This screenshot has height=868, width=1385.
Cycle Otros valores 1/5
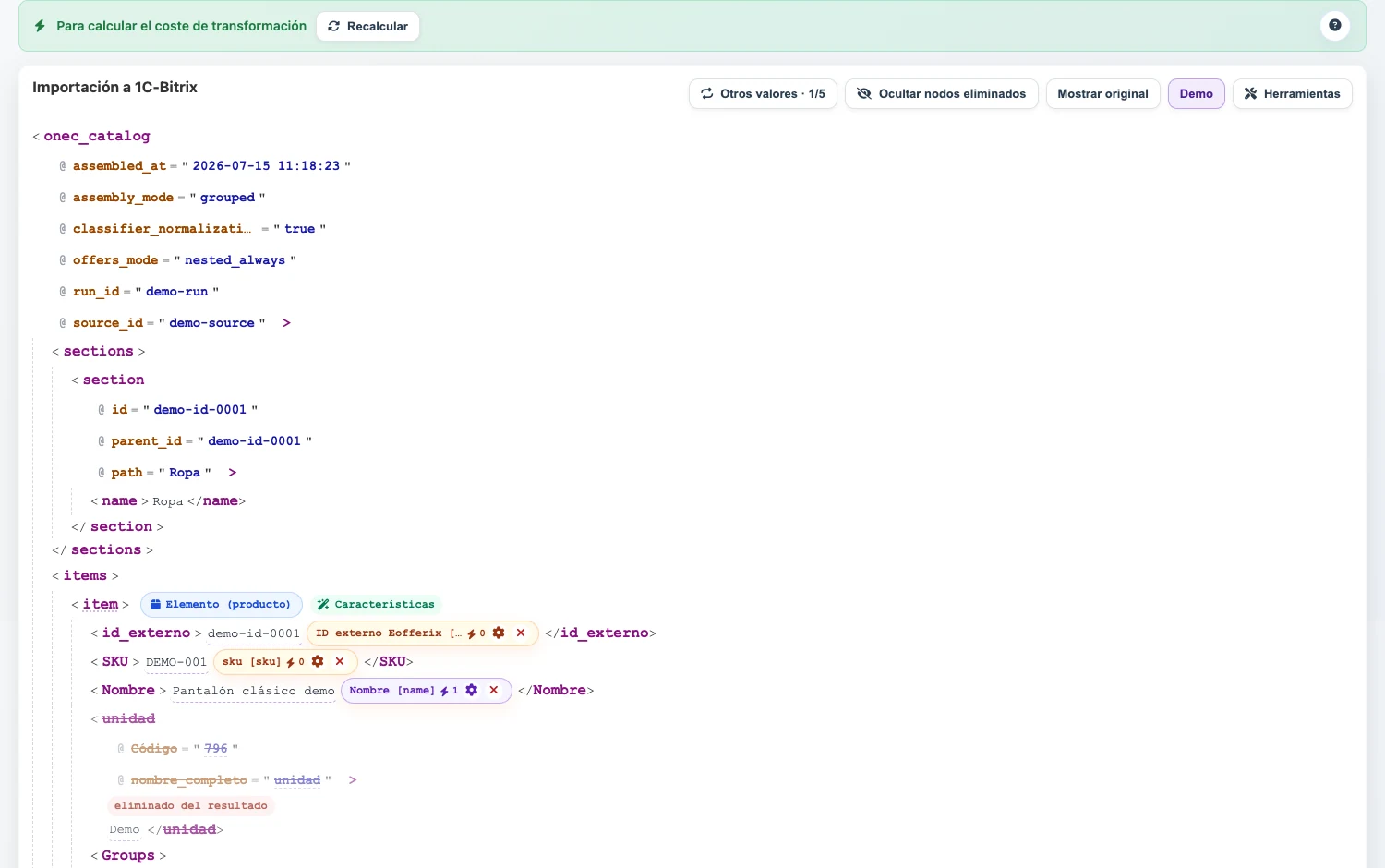(763, 93)
